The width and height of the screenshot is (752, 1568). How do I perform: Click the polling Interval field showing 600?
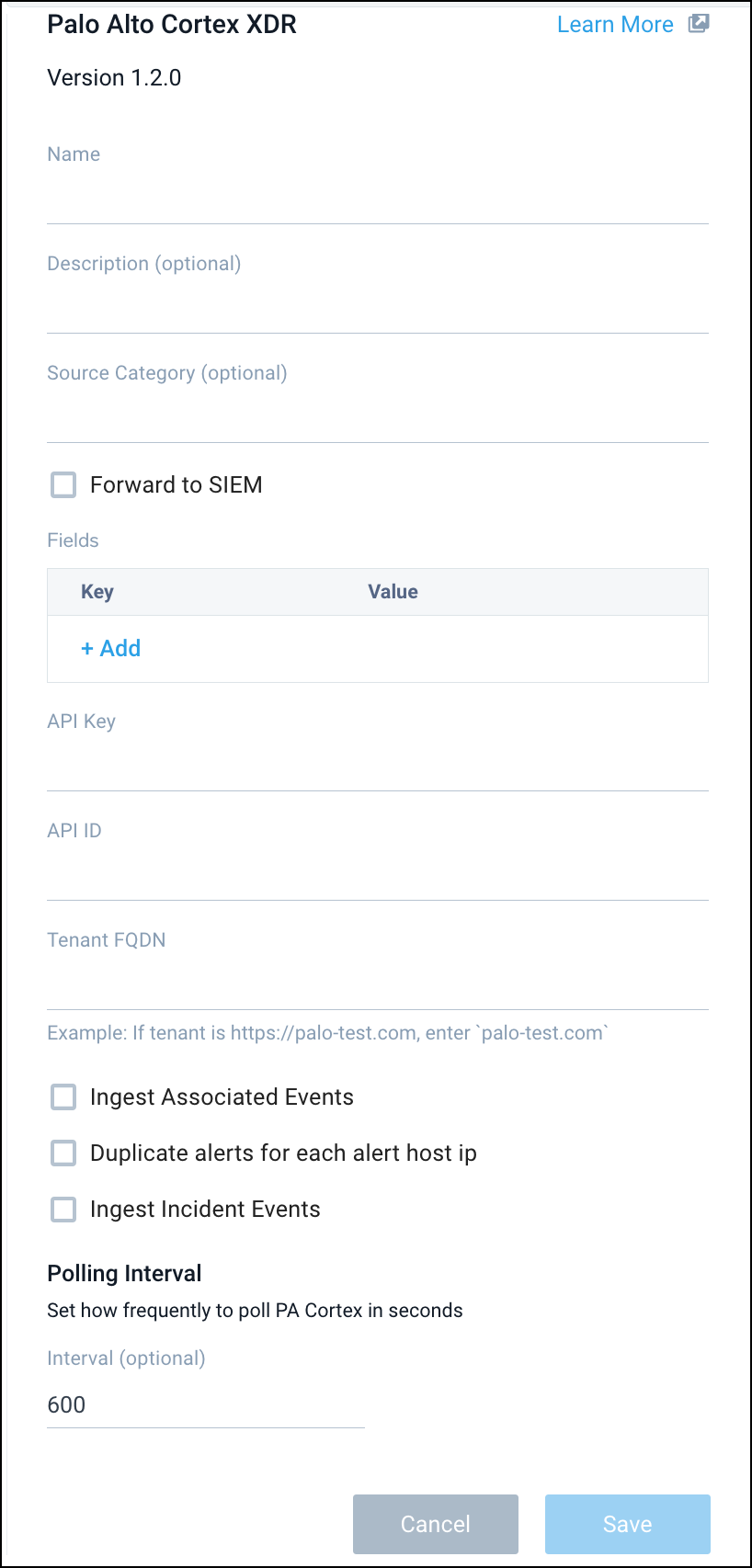(x=205, y=1405)
